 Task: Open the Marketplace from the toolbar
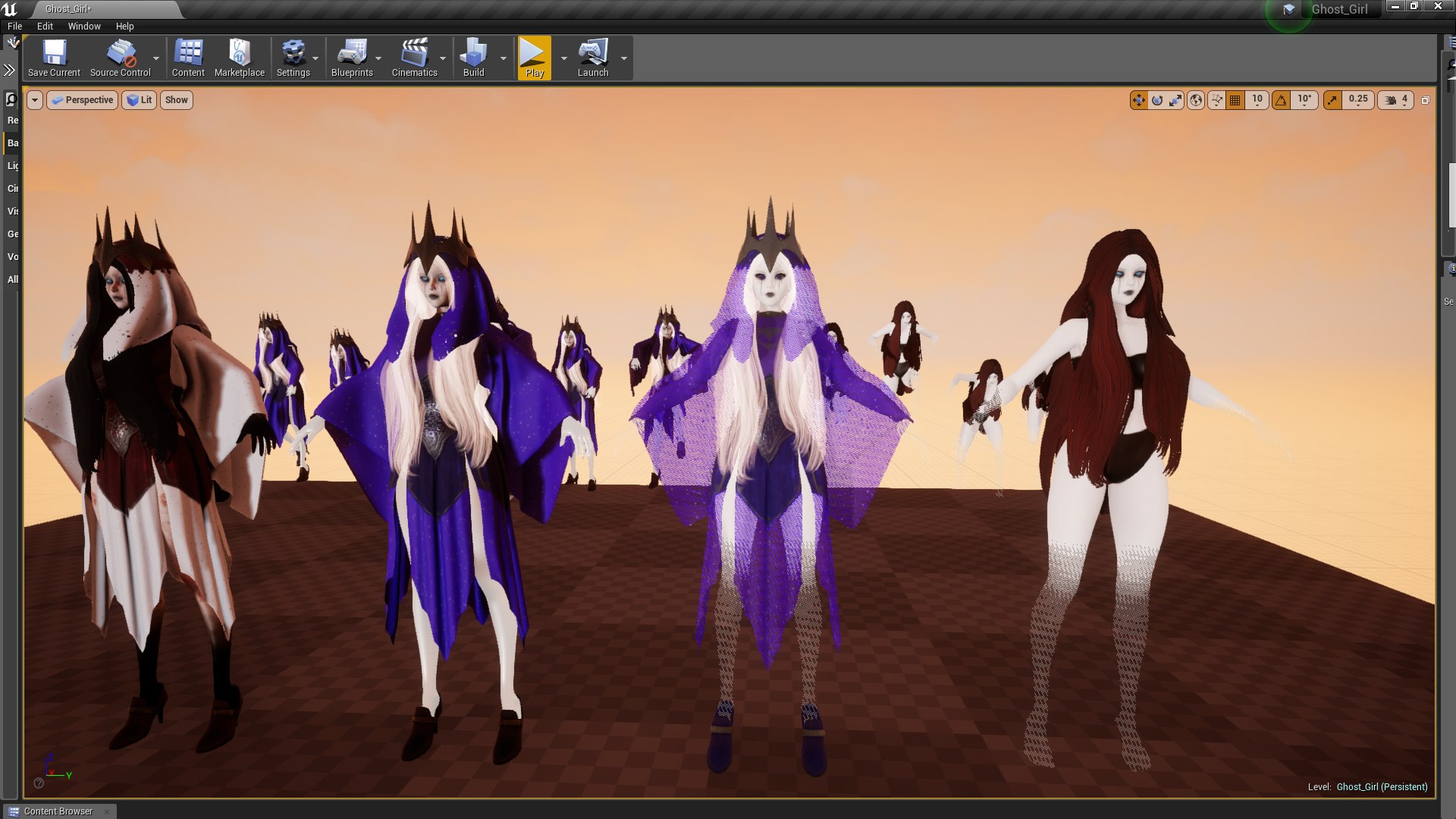coord(240,58)
